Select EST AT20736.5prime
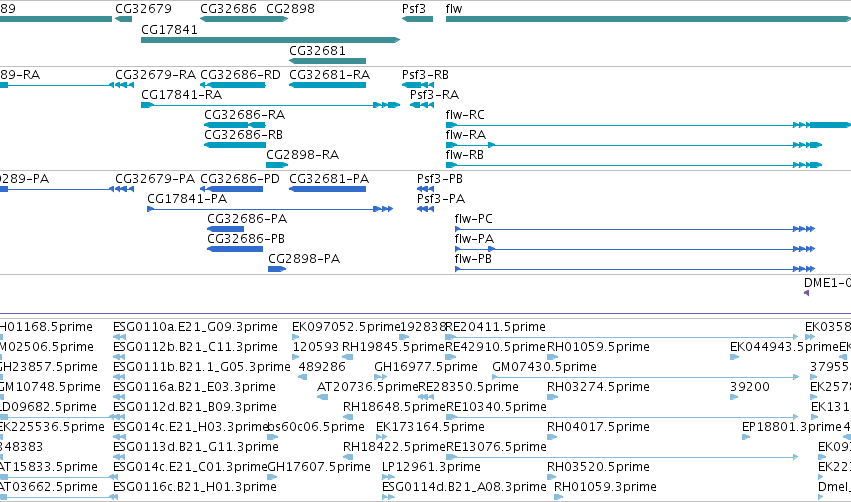Screen dimensions: 851x502 (x=367, y=387)
